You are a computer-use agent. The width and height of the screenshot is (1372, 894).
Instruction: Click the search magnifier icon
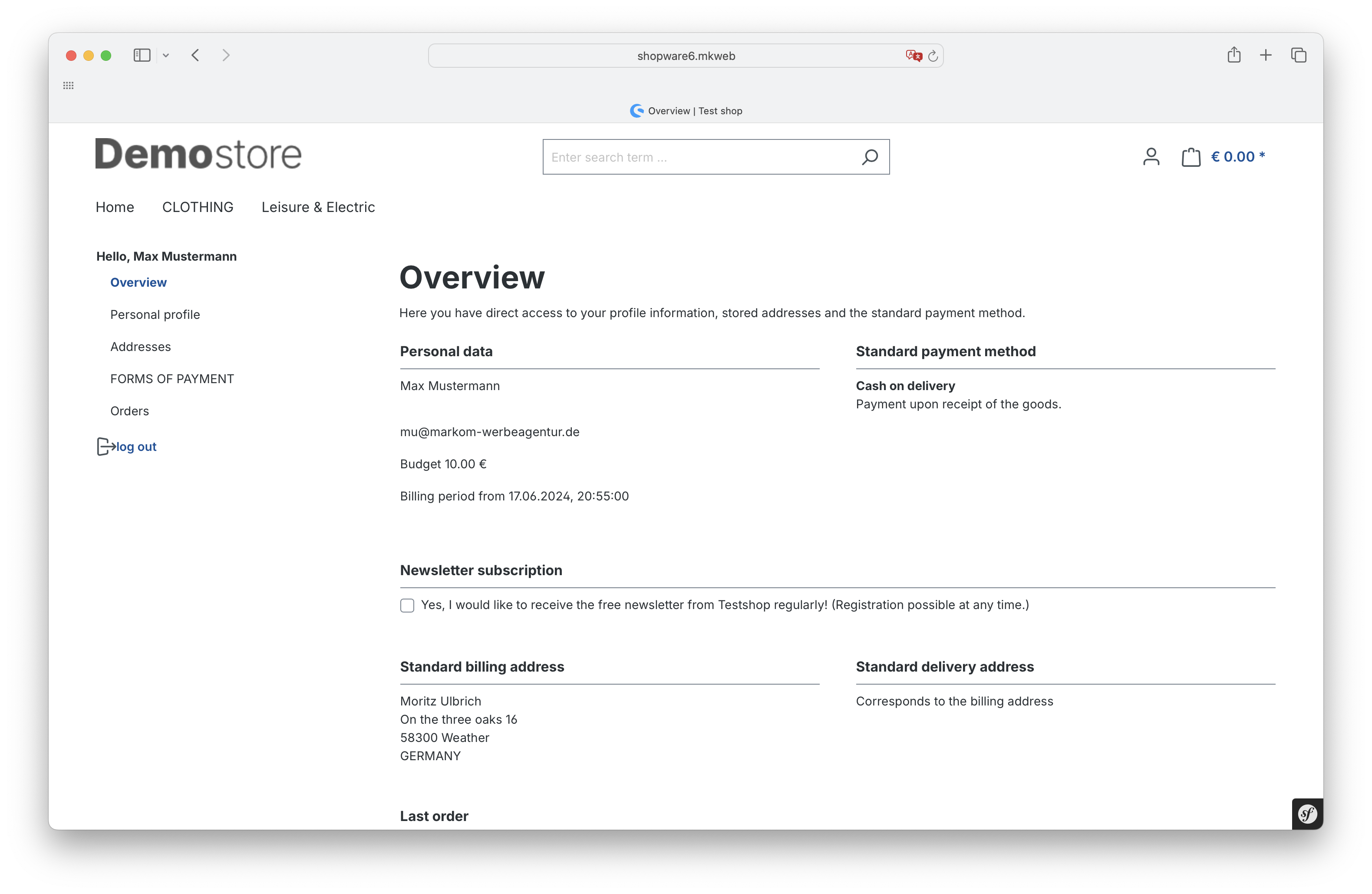(x=869, y=157)
